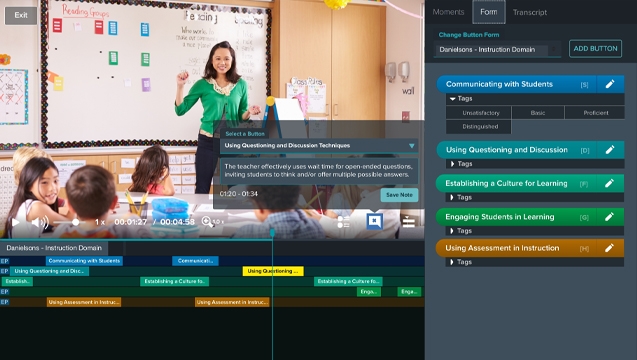The height and width of the screenshot is (360, 637).
Task: Click the EP label on Assessment row
Action: click(4, 302)
